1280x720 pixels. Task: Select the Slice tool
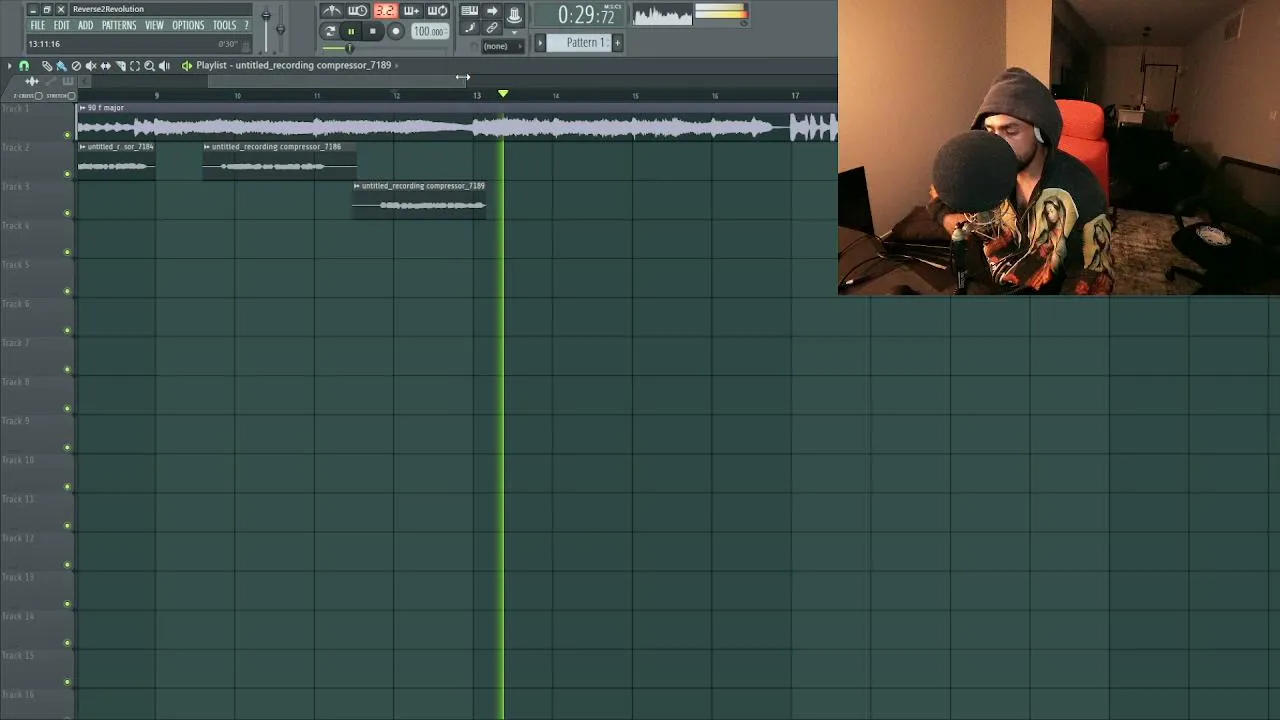tap(120, 66)
